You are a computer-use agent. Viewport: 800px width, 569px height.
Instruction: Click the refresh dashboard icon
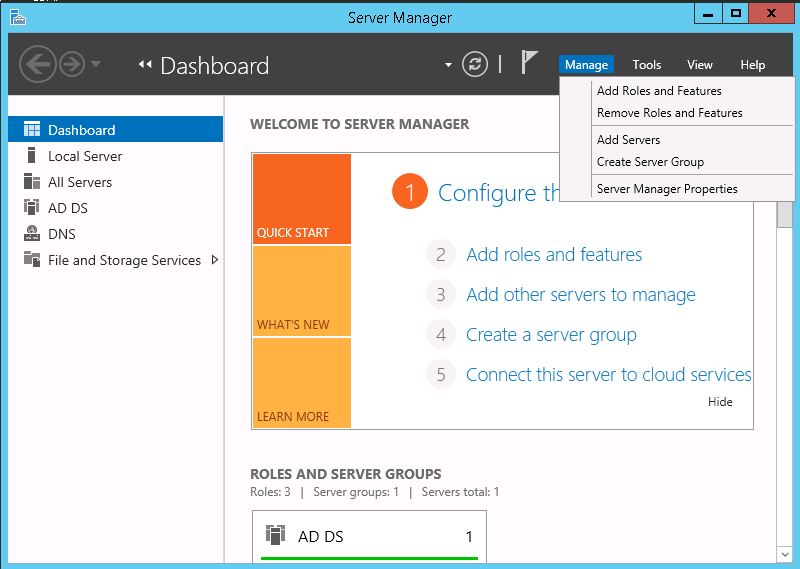coord(474,64)
